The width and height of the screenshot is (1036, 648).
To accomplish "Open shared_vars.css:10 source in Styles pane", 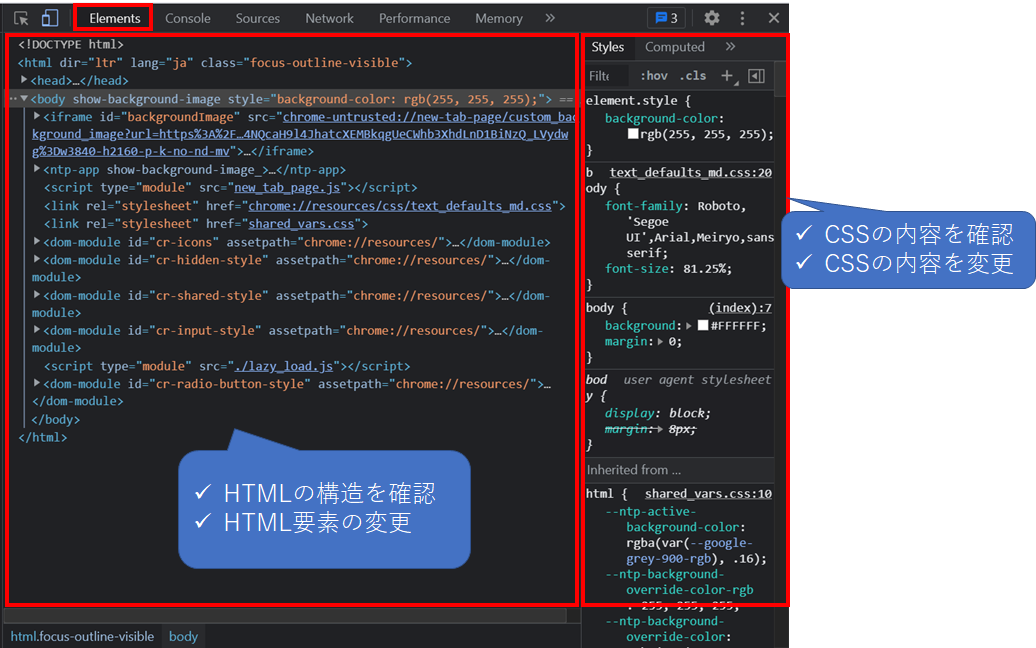I will point(708,493).
